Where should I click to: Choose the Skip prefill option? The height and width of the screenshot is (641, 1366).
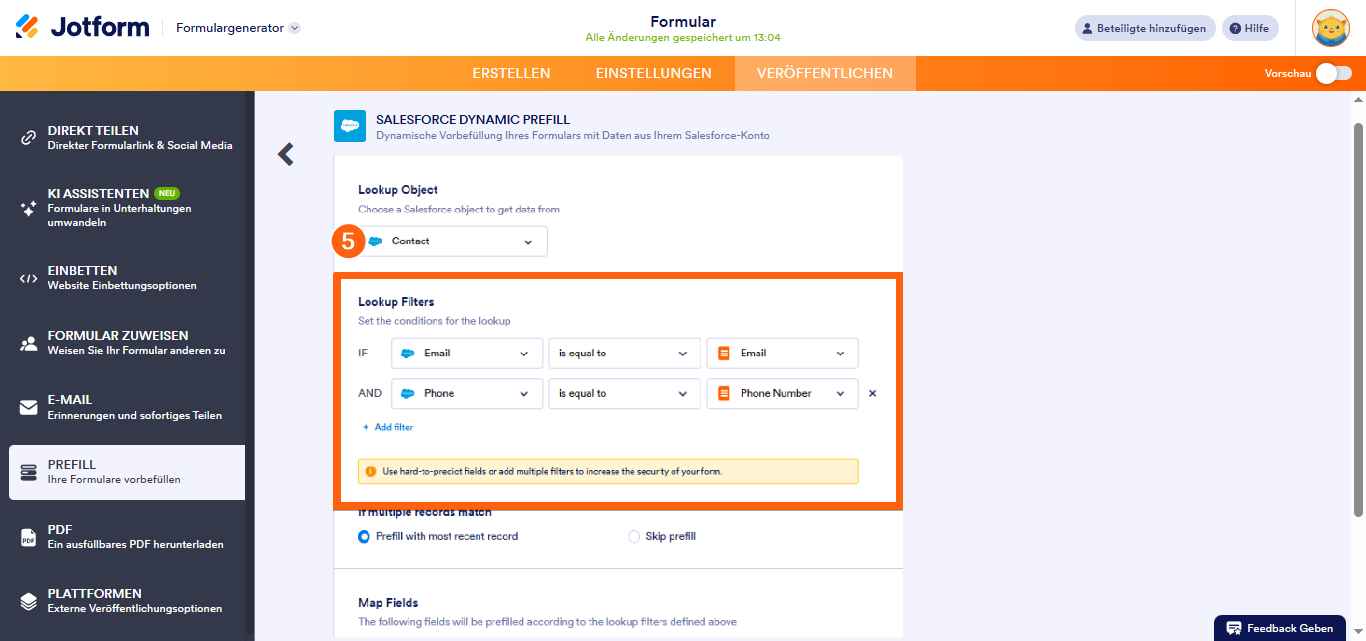tap(633, 536)
